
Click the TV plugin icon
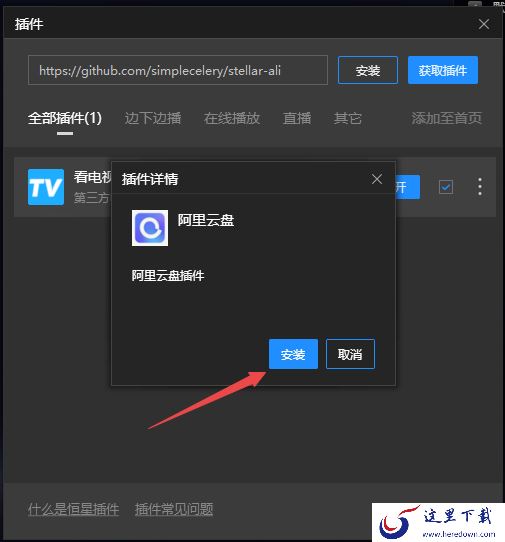tap(46, 187)
